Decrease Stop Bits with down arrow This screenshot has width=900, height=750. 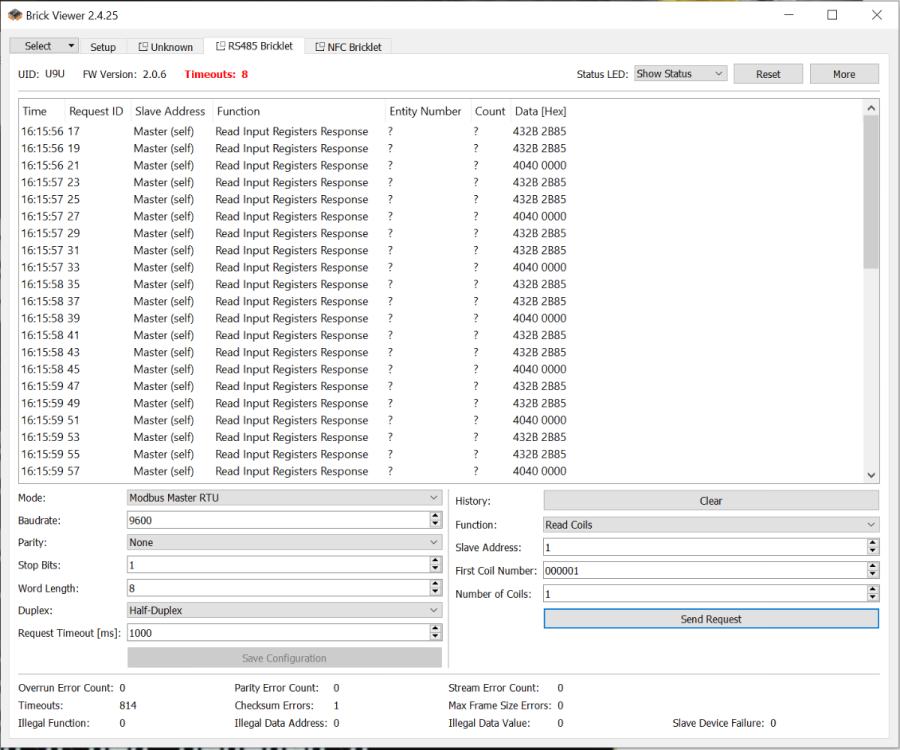[x=435, y=569]
